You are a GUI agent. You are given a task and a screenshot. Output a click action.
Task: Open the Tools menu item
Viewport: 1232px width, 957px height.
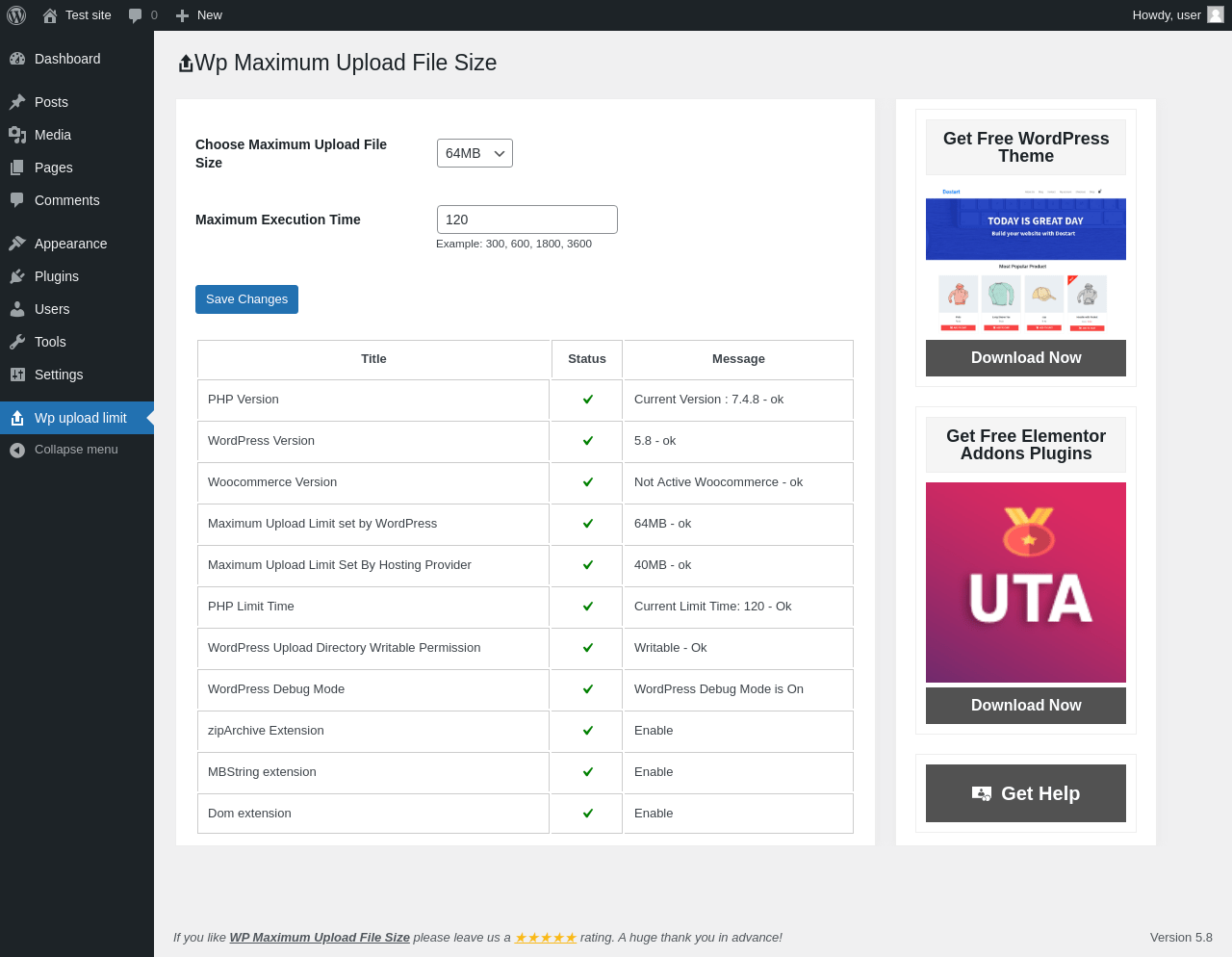coord(77,342)
